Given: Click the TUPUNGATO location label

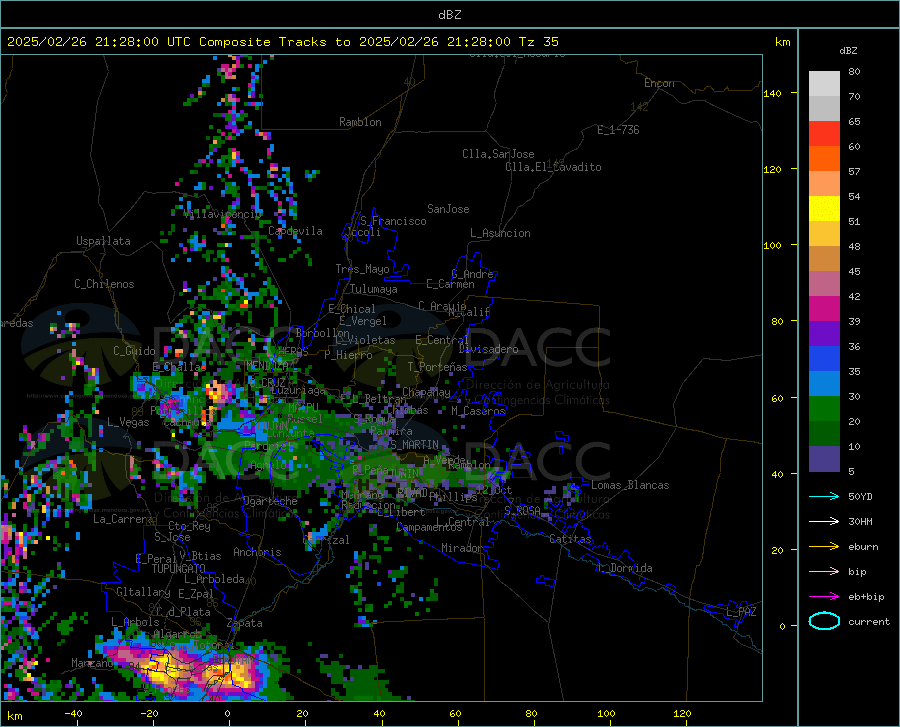Looking at the screenshot, I should pos(179,569).
